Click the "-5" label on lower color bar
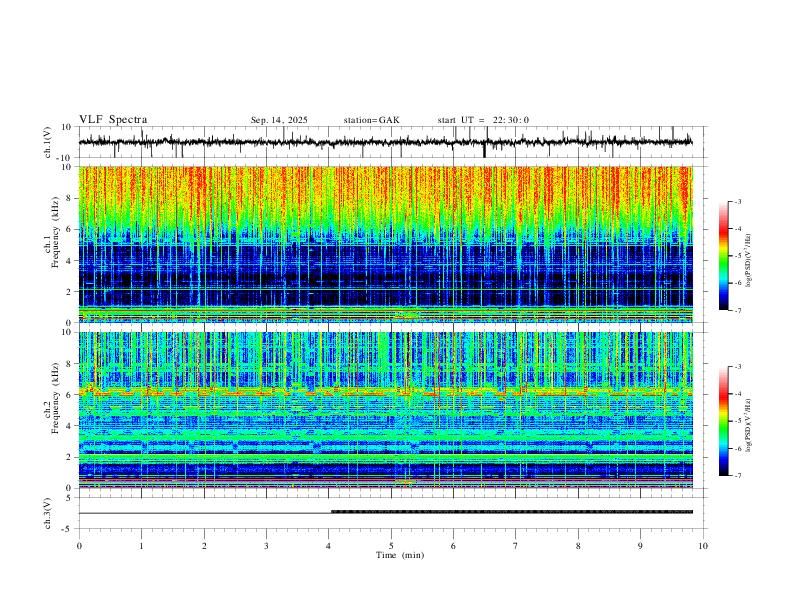The width and height of the screenshot is (792, 612). [x=738, y=421]
